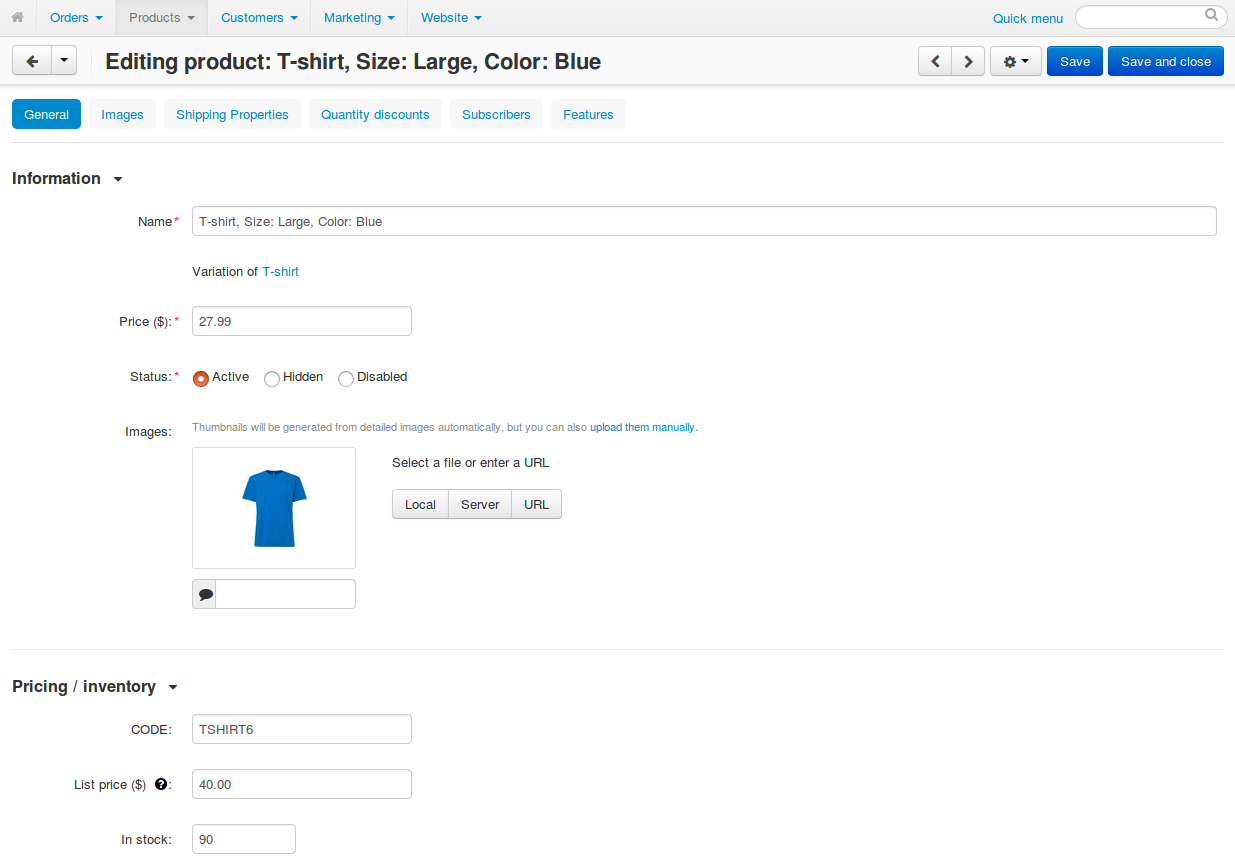Click the In stock quantity field
This screenshot has height=865, width=1235.
[244, 839]
